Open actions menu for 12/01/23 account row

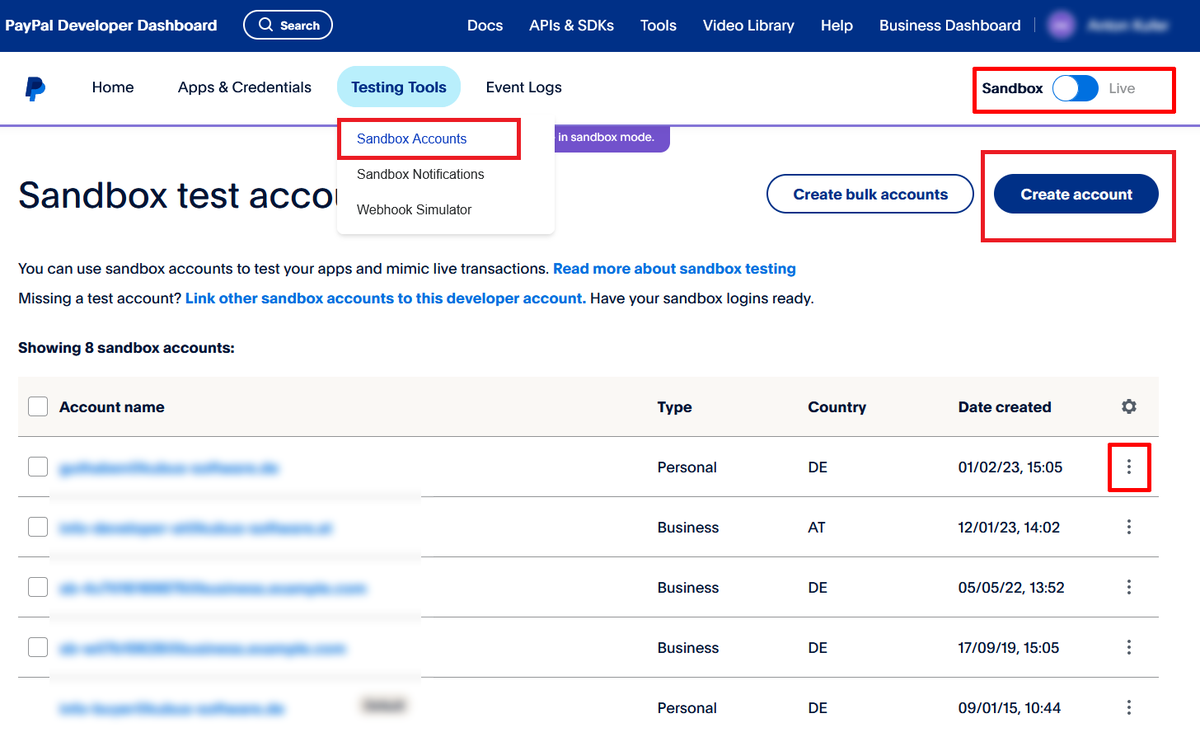tap(1129, 527)
